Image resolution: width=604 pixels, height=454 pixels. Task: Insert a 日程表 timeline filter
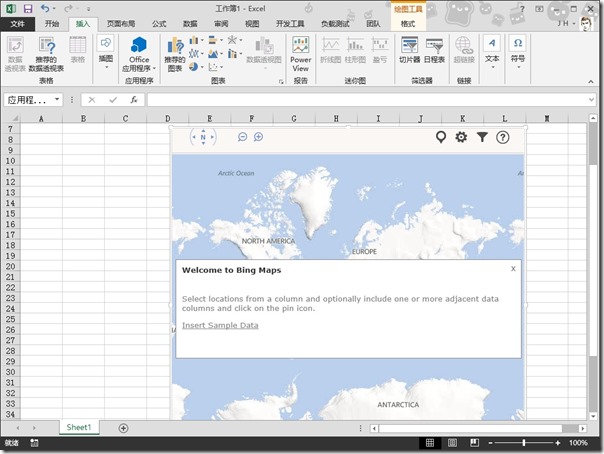(x=434, y=50)
